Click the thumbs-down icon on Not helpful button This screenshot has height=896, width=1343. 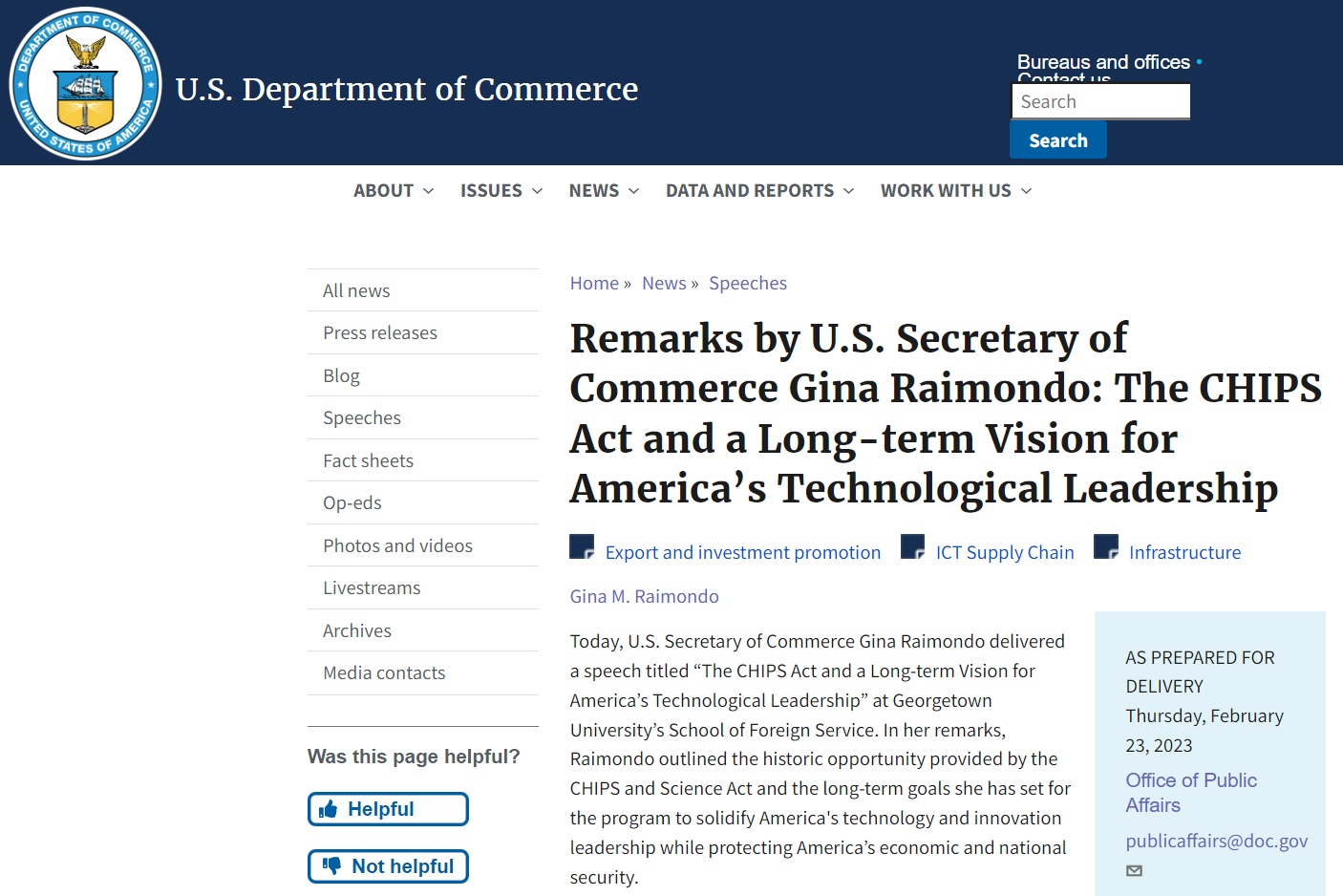[x=331, y=866]
